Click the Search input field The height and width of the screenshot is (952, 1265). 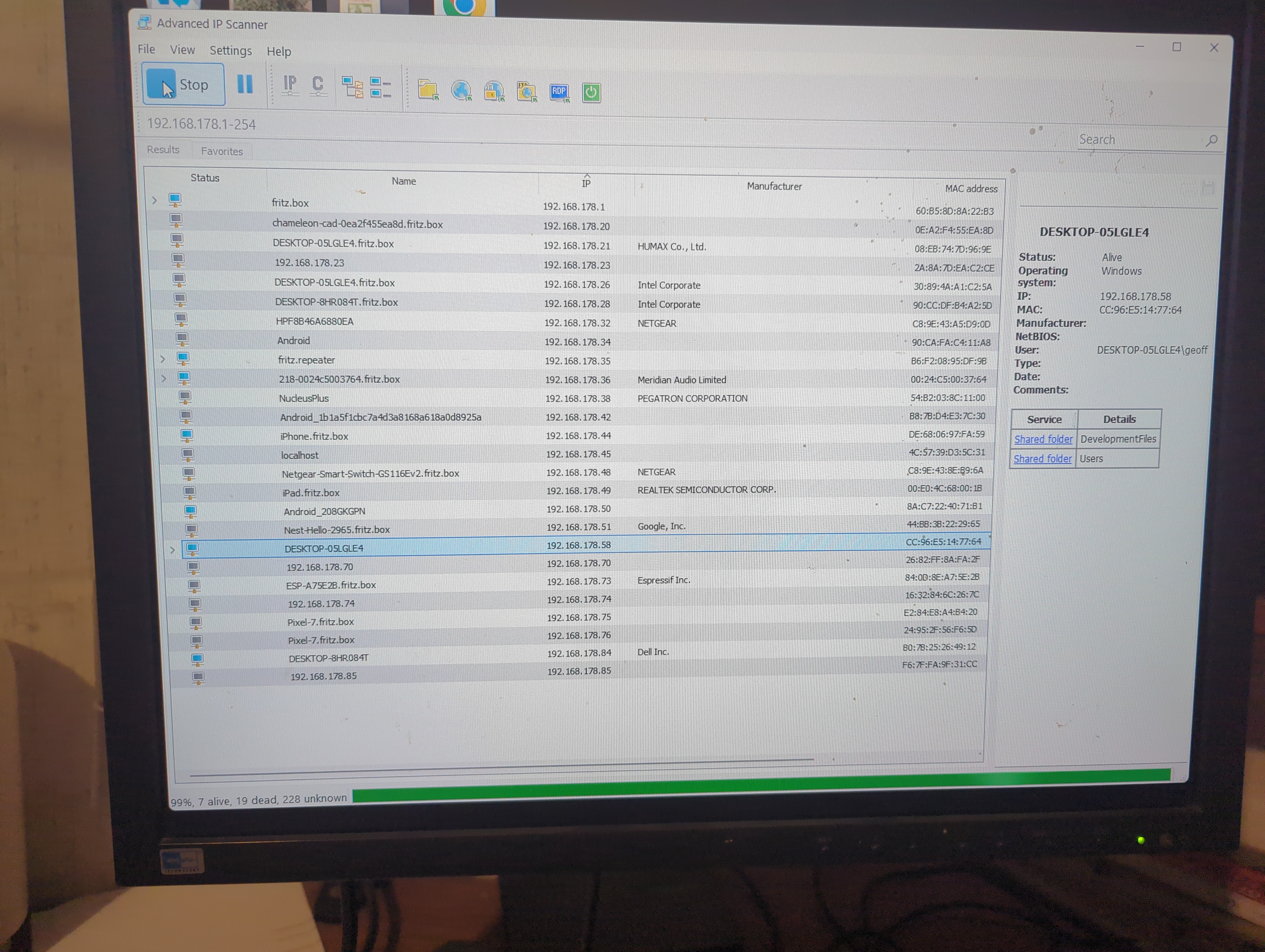[1138, 140]
